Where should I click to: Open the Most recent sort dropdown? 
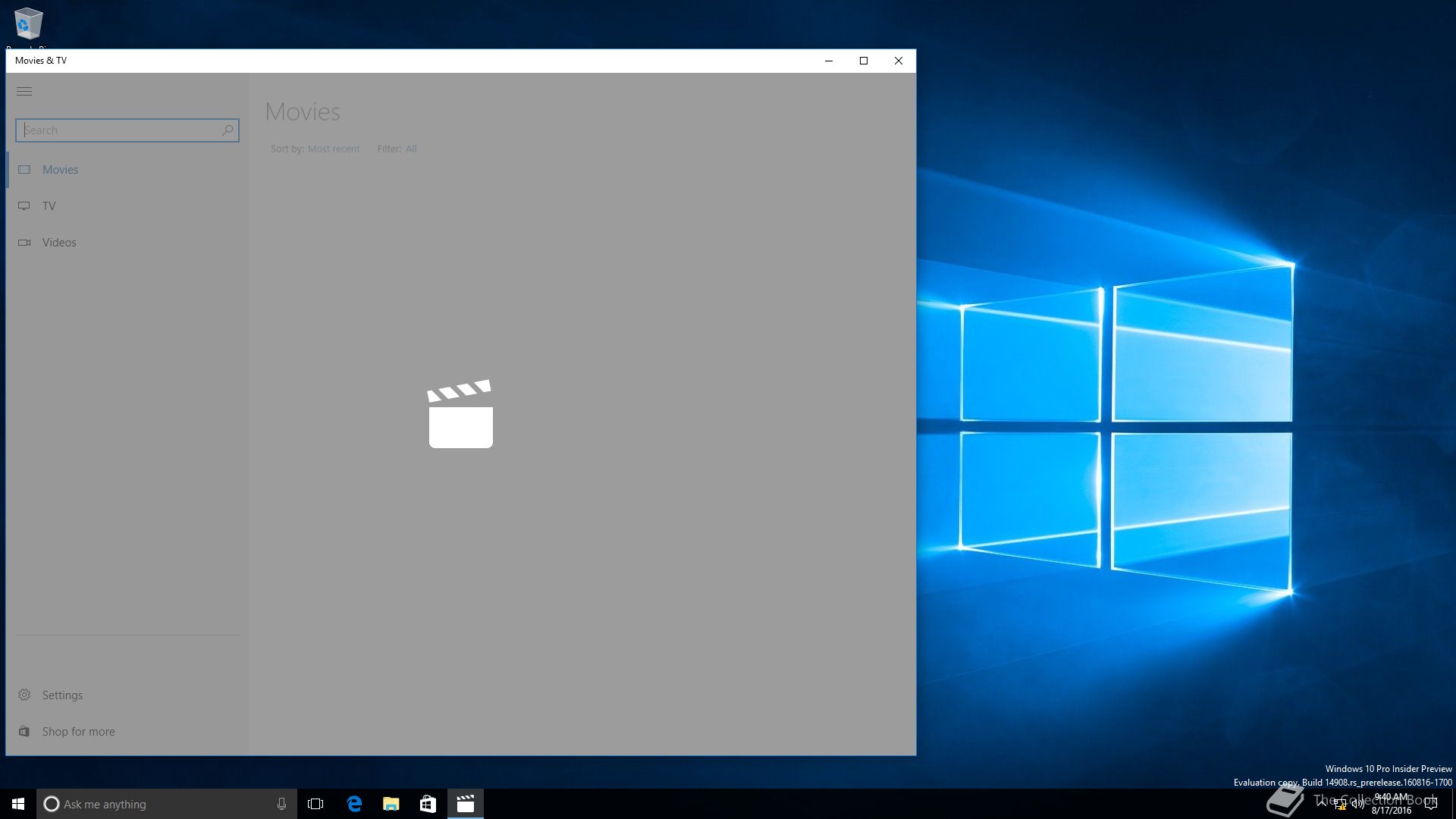pyautogui.click(x=334, y=149)
